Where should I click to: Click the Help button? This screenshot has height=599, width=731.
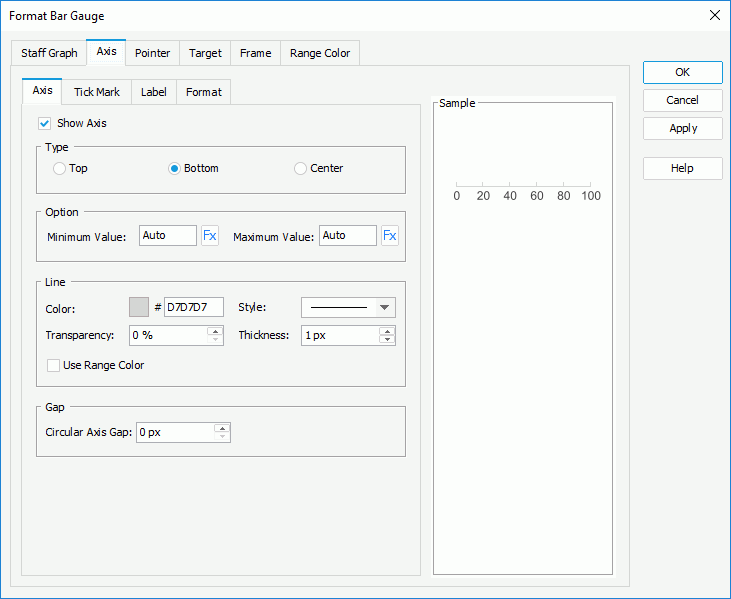(683, 168)
